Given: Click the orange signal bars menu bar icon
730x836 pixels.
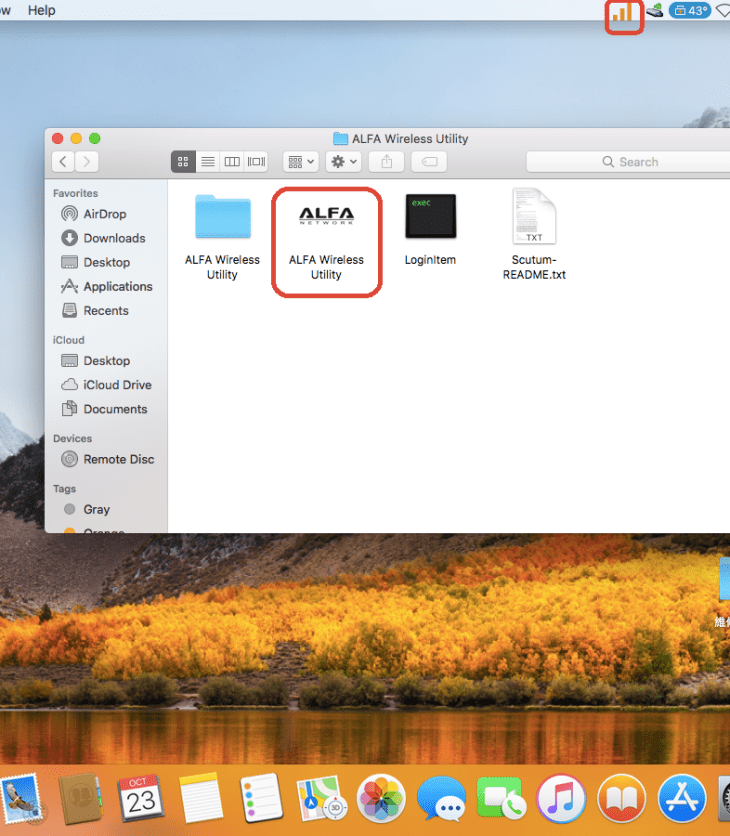Looking at the screenshot, I should pos(623,13).
